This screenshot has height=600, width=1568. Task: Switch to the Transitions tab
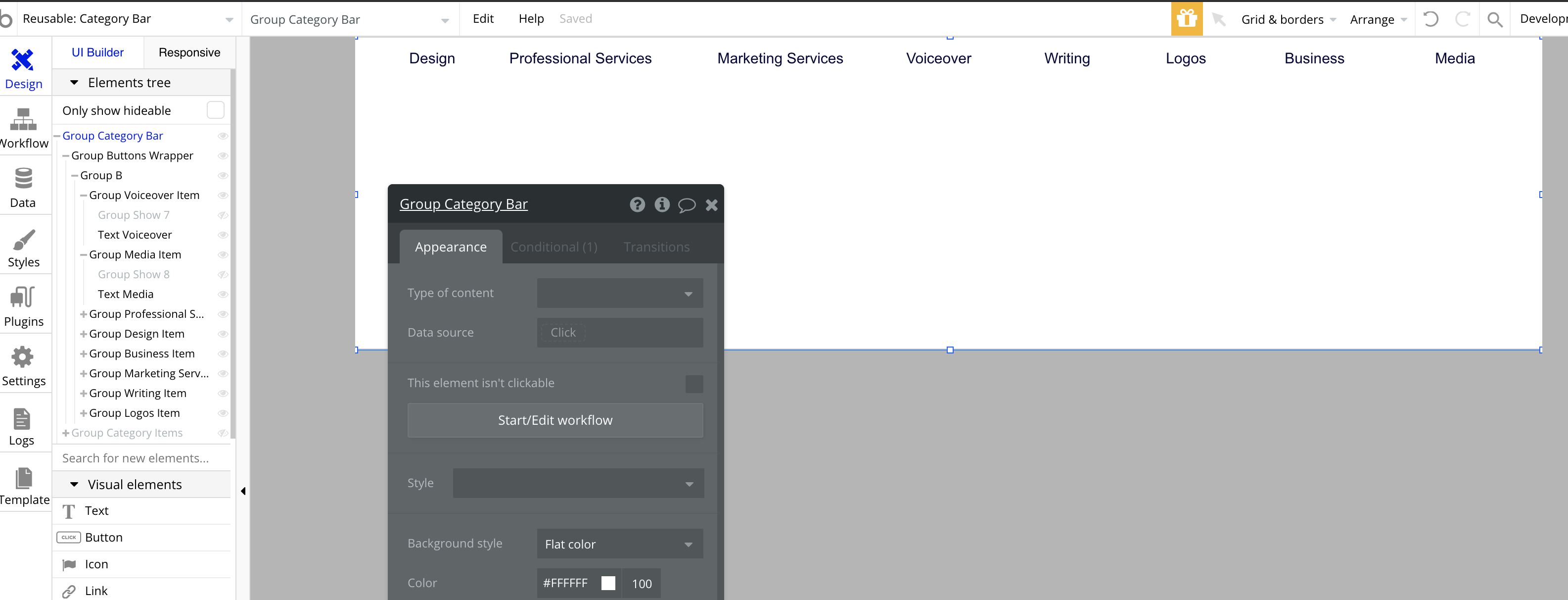[656, 247]
